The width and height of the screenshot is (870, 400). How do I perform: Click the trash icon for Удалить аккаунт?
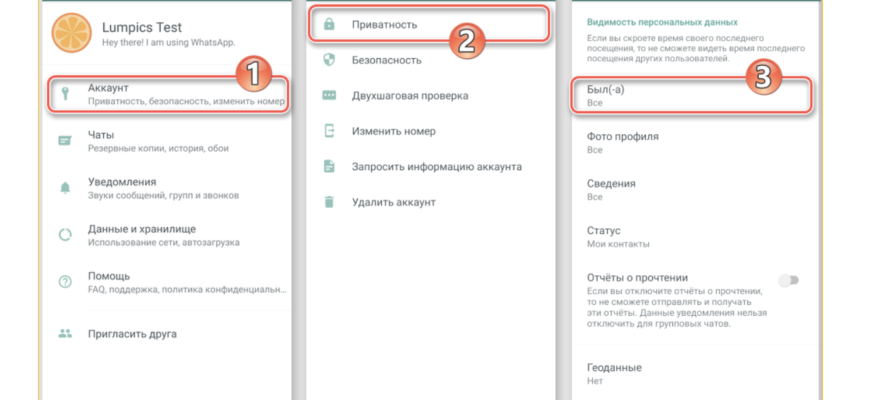tap(329, 202)
